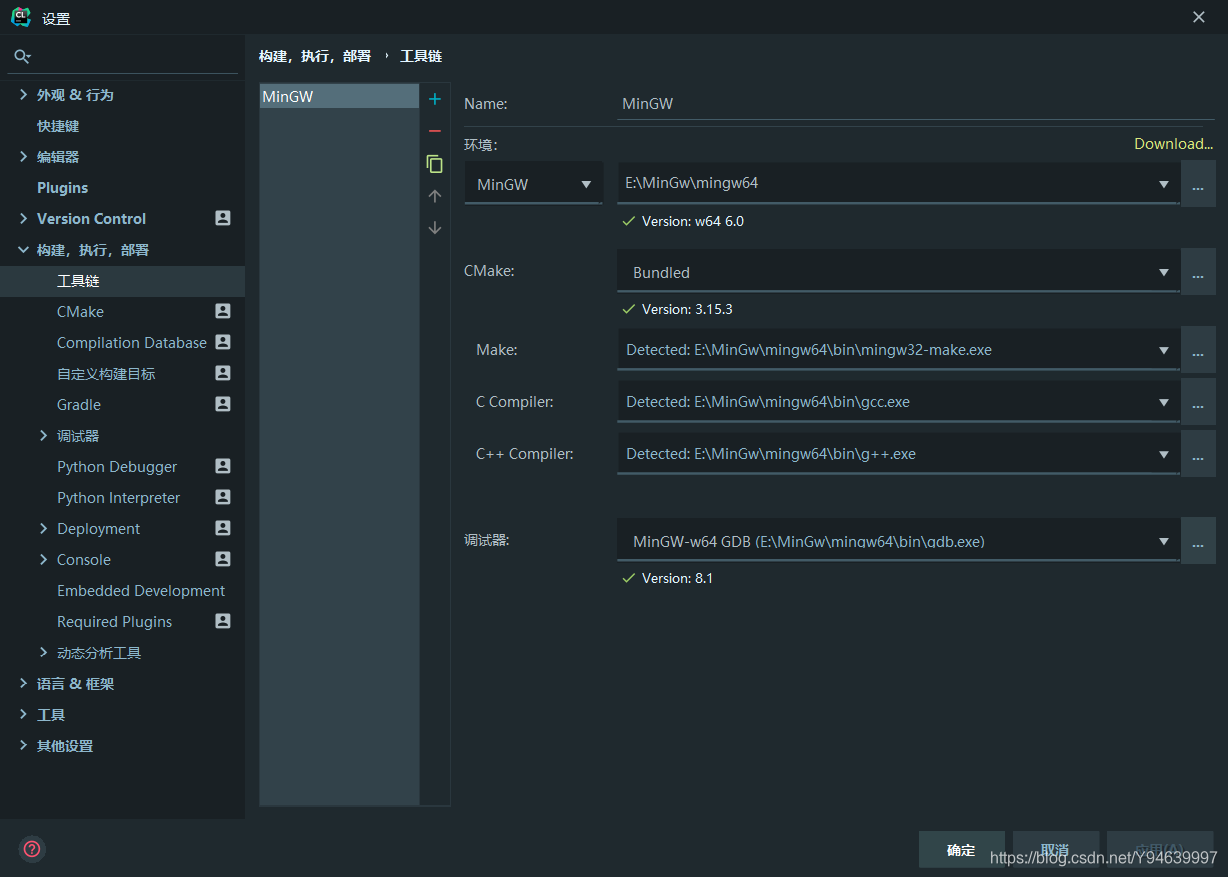The width and height of the screenshot is (1228, 877).
Task: Open the MinGW environment type dropdown
Action: (586, 185)
